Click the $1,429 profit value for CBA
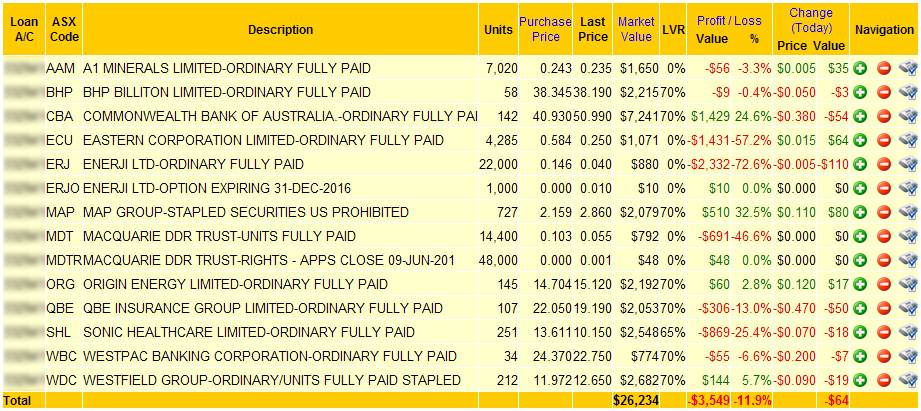The height and width of the screenshot is (411, 921). [x=711, y=116]
